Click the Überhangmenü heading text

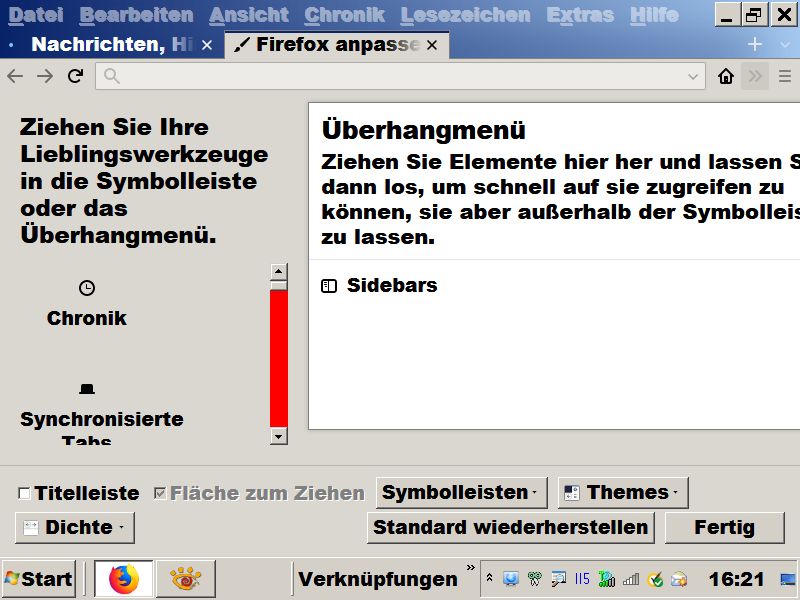point(423,130)
